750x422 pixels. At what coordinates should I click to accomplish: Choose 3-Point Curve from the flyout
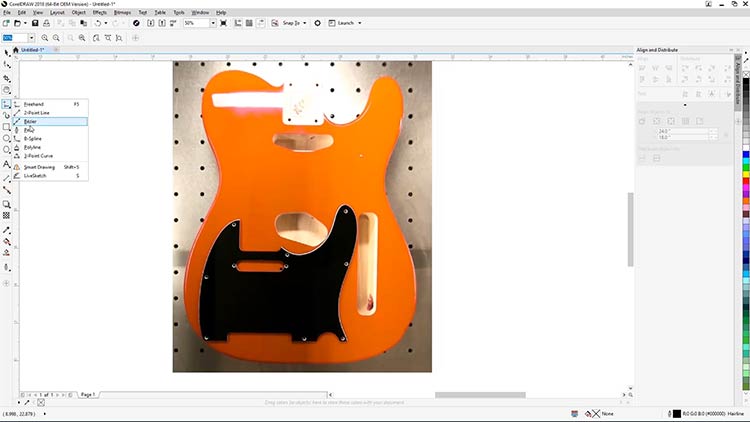click(x=50, y=156)
